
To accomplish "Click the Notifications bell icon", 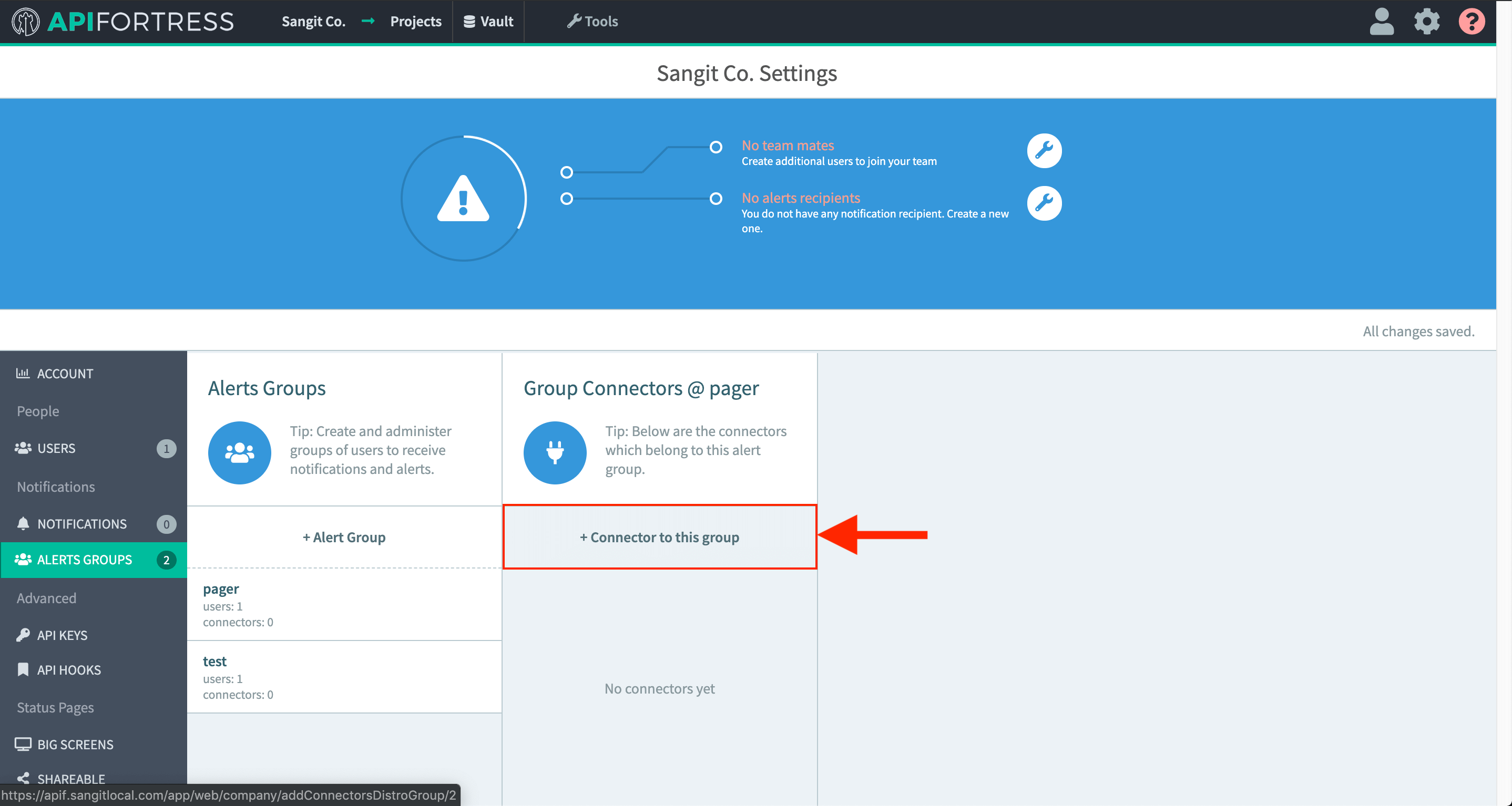I will click(x=23, y=523).
